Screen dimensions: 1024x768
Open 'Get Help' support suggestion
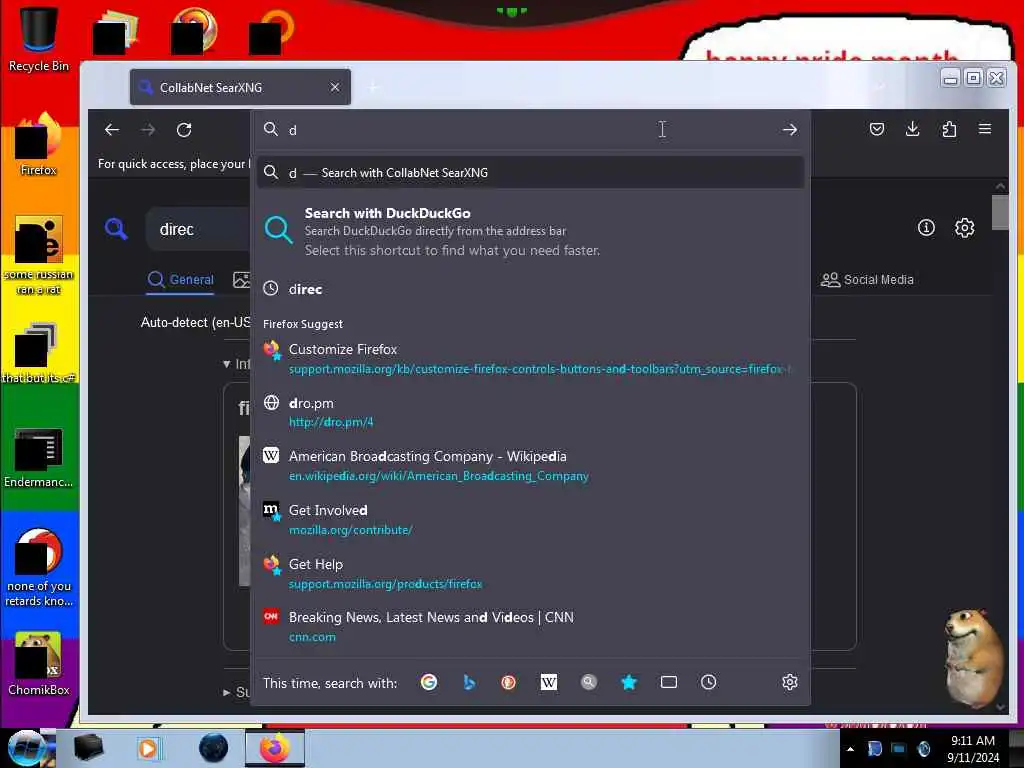pyautogui.click(x=530, y=573)
